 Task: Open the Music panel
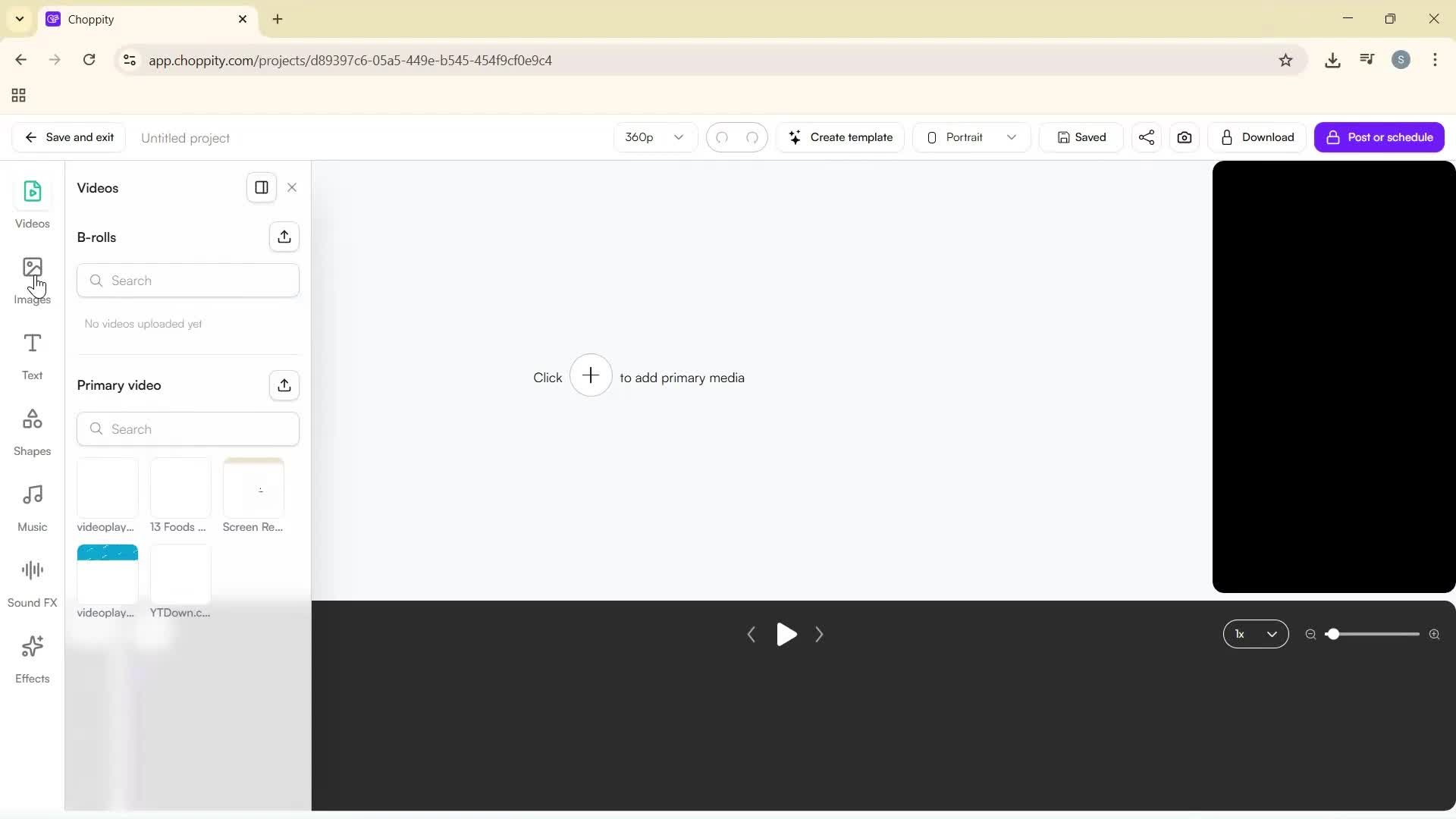click(32, 505)
